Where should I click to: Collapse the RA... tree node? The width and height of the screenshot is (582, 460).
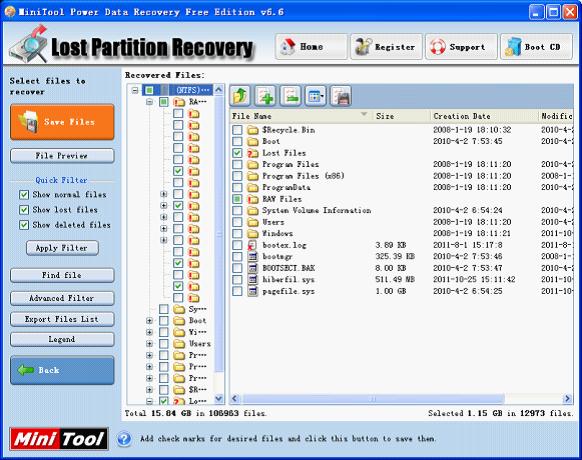click(x=150, y=102)
